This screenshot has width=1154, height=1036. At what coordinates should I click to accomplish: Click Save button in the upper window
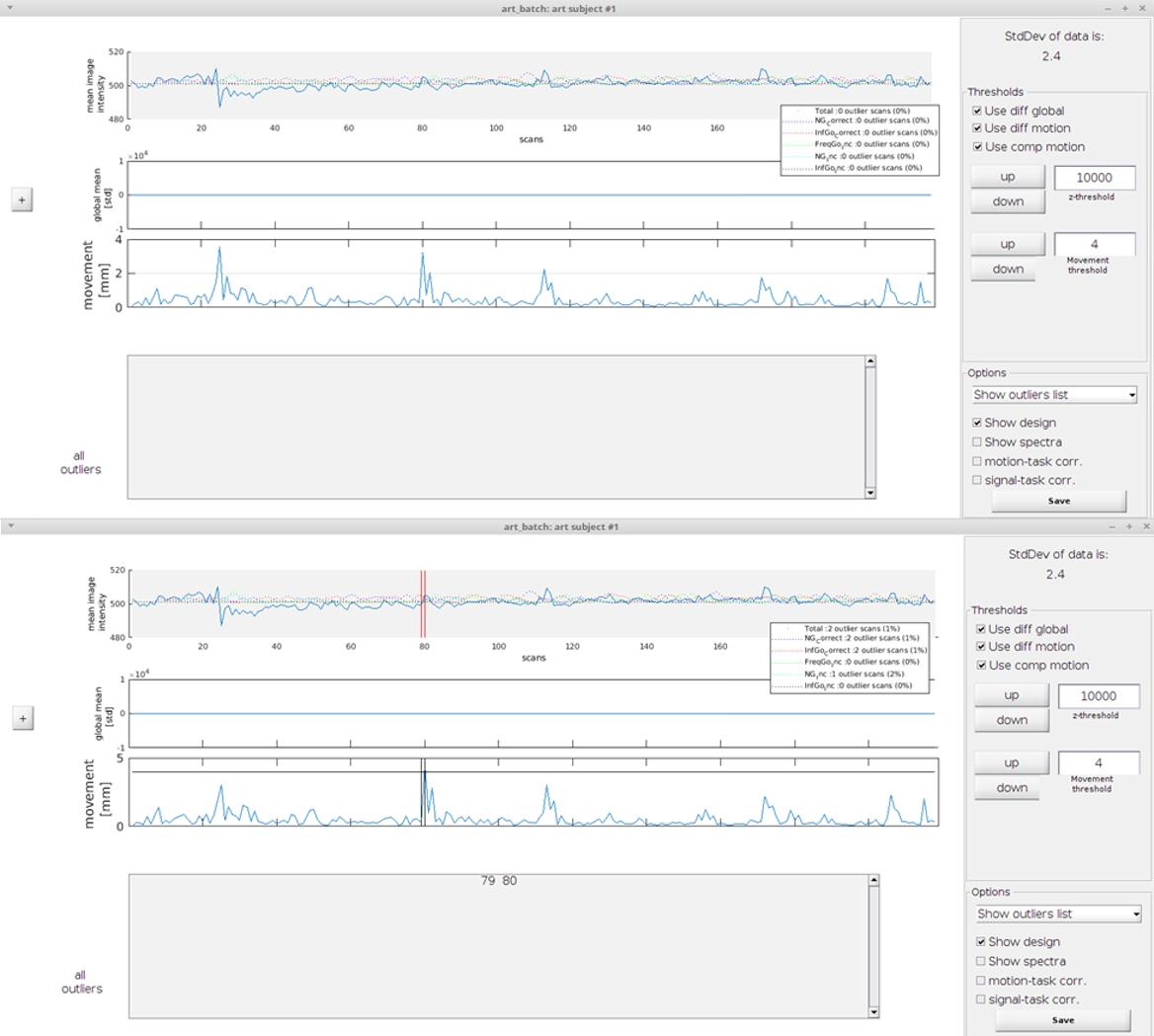pos(1058,501)
